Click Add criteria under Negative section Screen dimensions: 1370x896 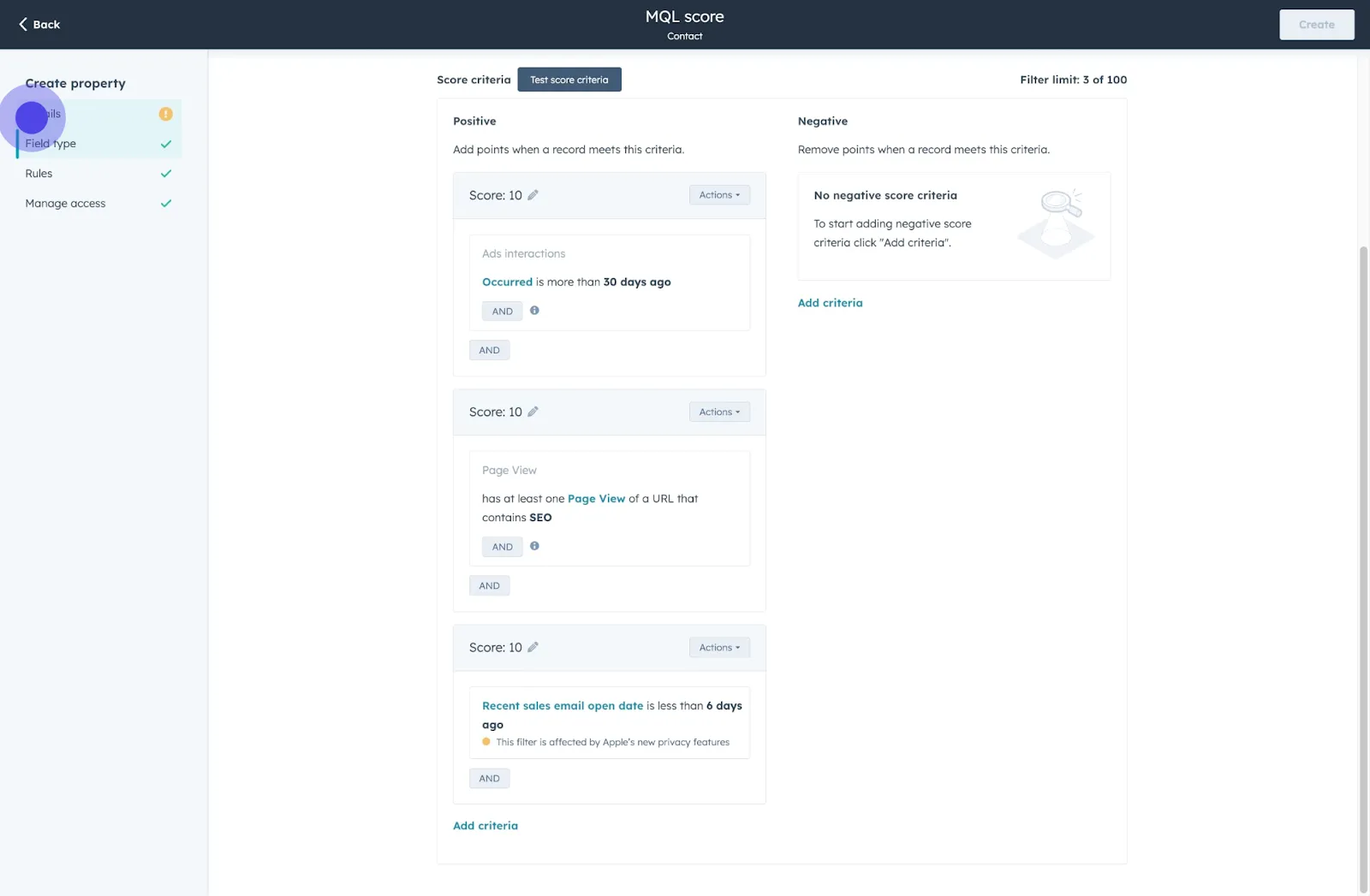click(x=830, y=303)
